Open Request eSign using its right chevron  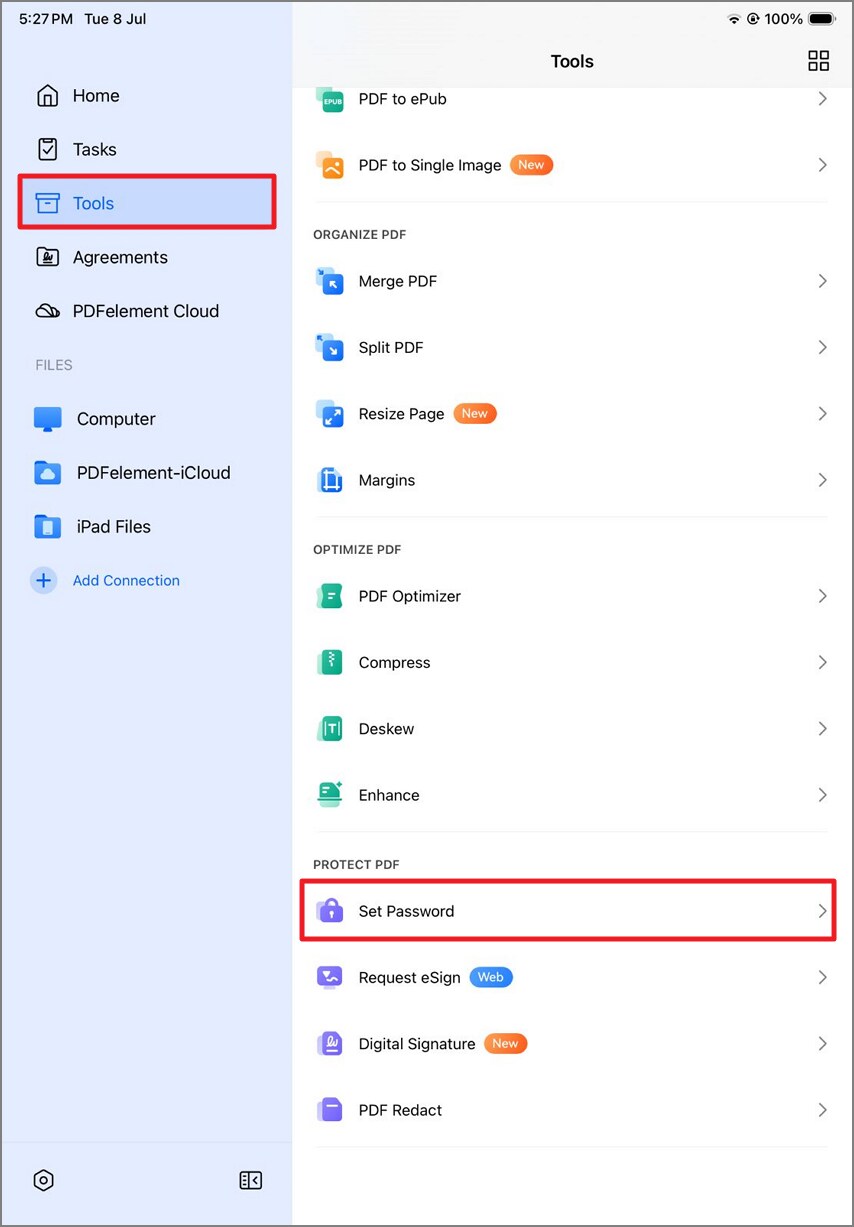(822, 977)
